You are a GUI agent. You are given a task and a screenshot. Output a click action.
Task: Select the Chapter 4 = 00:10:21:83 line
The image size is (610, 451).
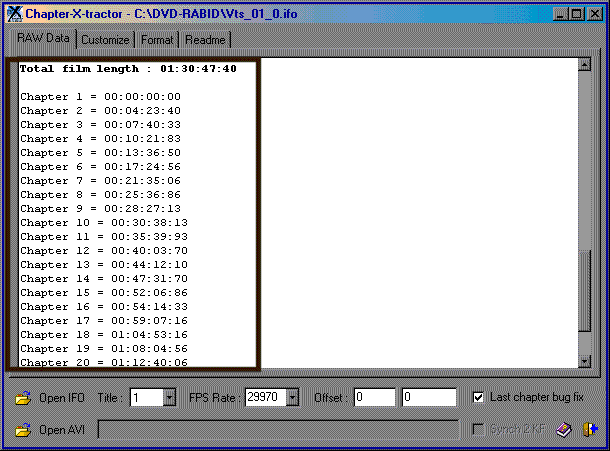[101, 139]
